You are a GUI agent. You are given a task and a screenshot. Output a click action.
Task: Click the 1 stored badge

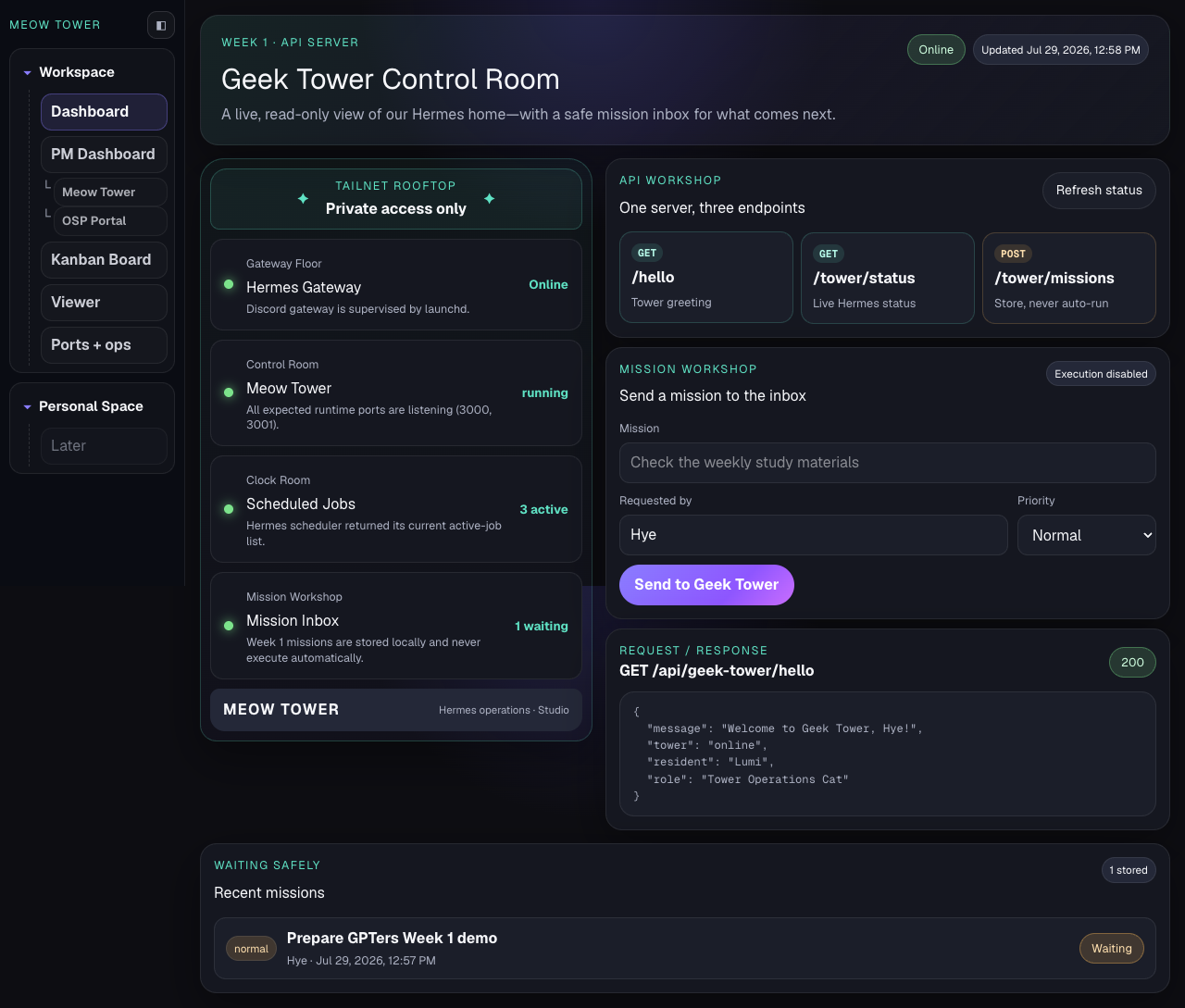[x=1129, y=870]
